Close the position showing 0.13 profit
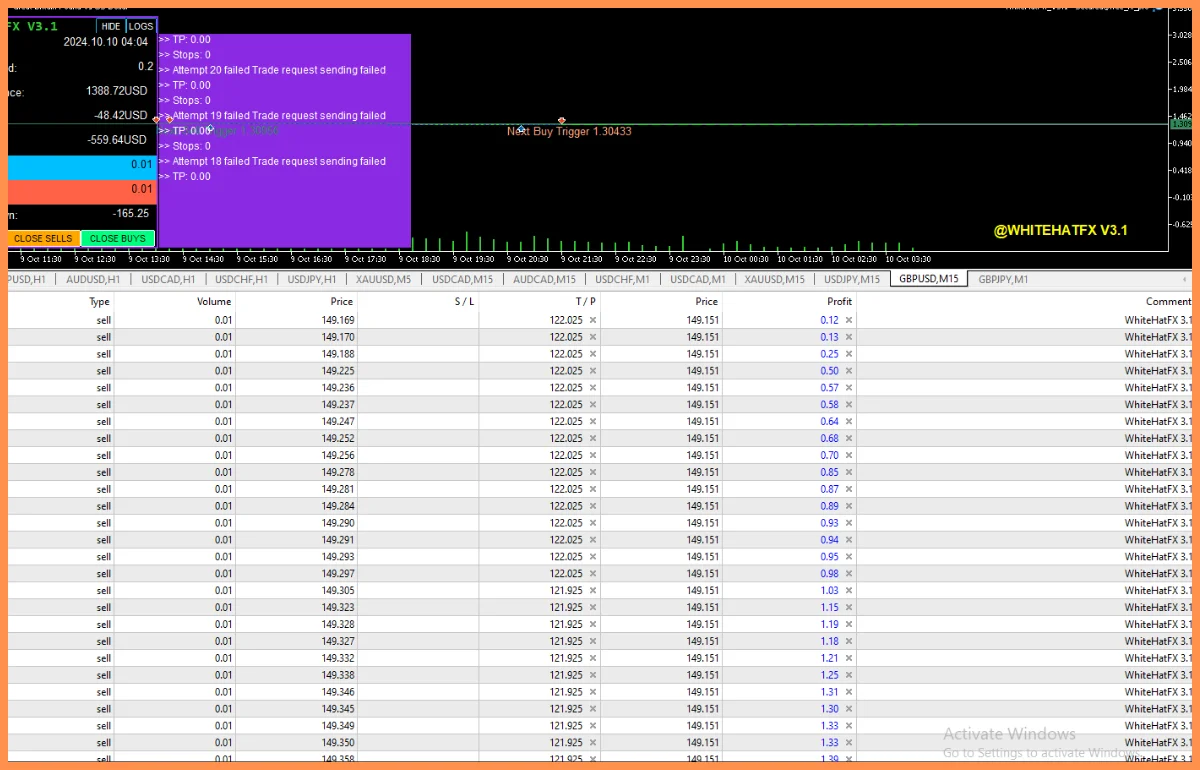 pyautogui.click(x=849, y=337)
